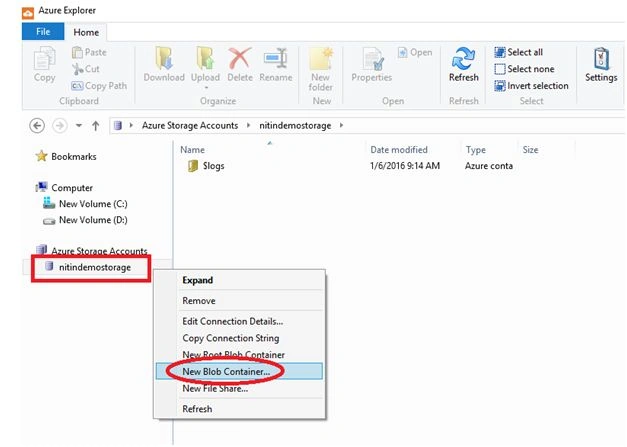Go back with the back arrow
The image size is (627, 447).
(37, 126)
